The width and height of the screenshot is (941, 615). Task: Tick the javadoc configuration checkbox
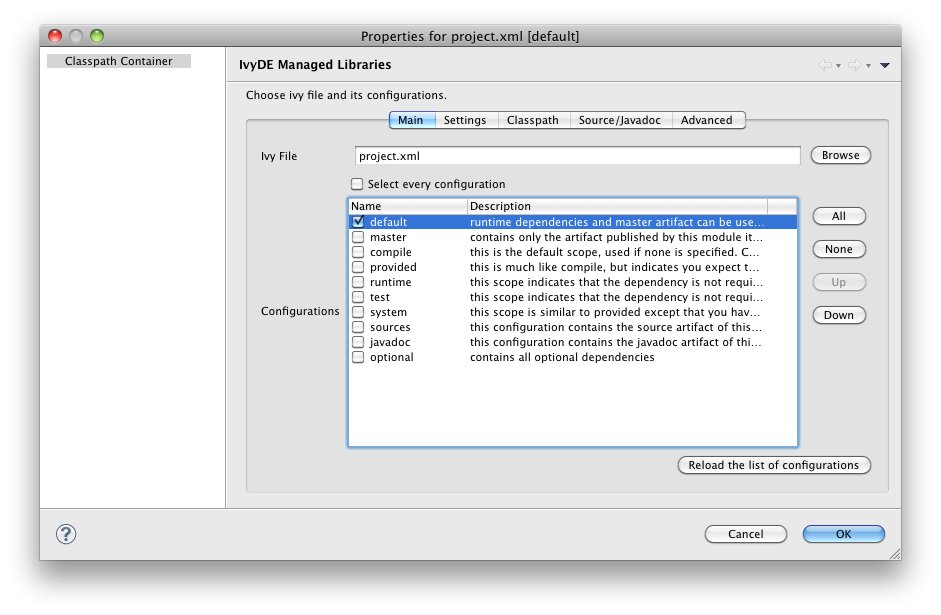click(x=358, y=342)
